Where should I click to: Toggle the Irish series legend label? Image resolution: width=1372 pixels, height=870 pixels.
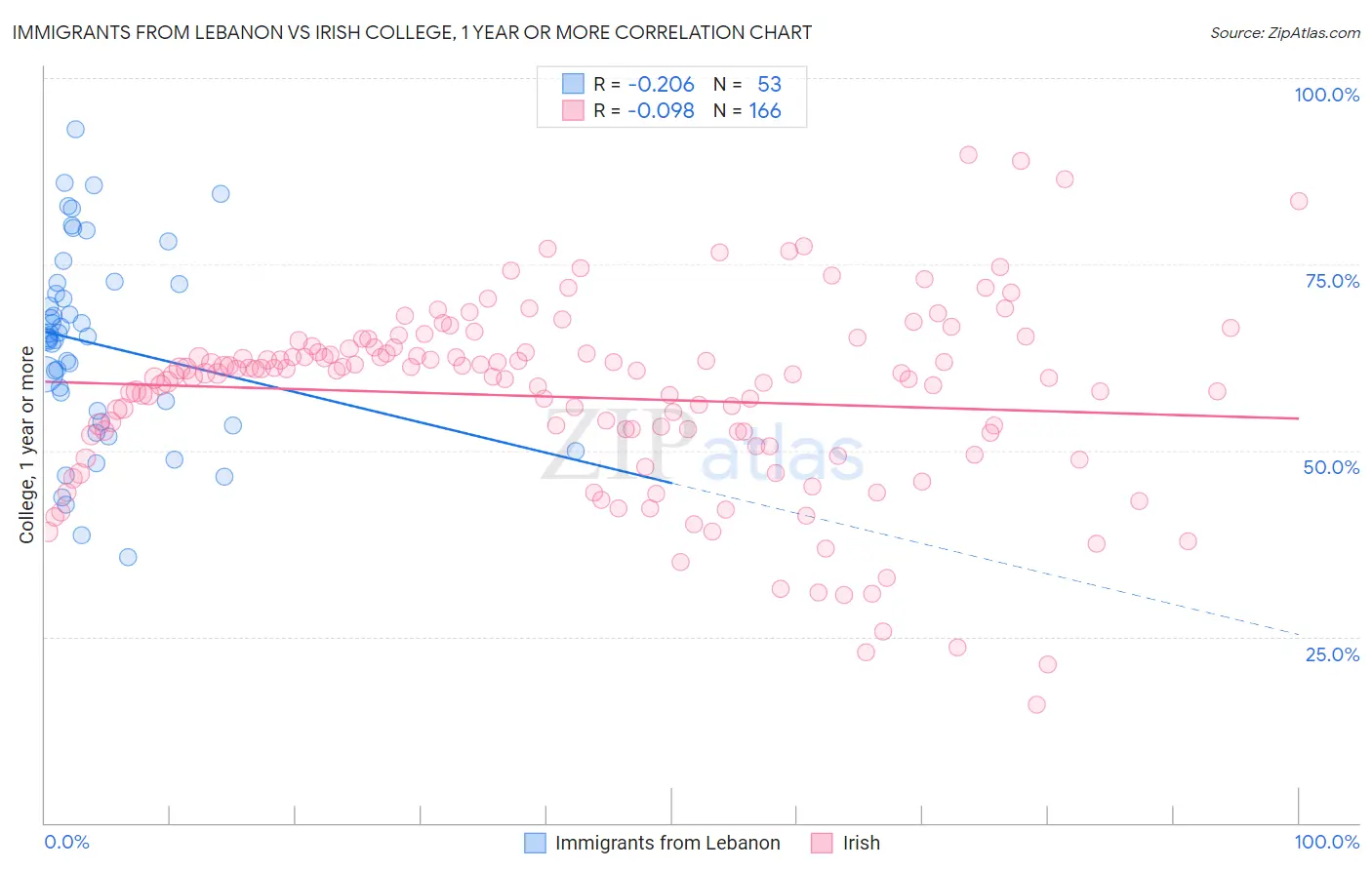862,843
